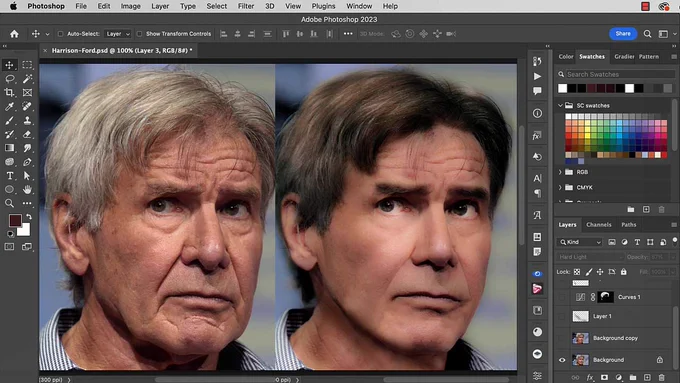Enable the Auto-Select checkbox
The image size is (680, 383).
pyautogui.click(x=60, y=34)
